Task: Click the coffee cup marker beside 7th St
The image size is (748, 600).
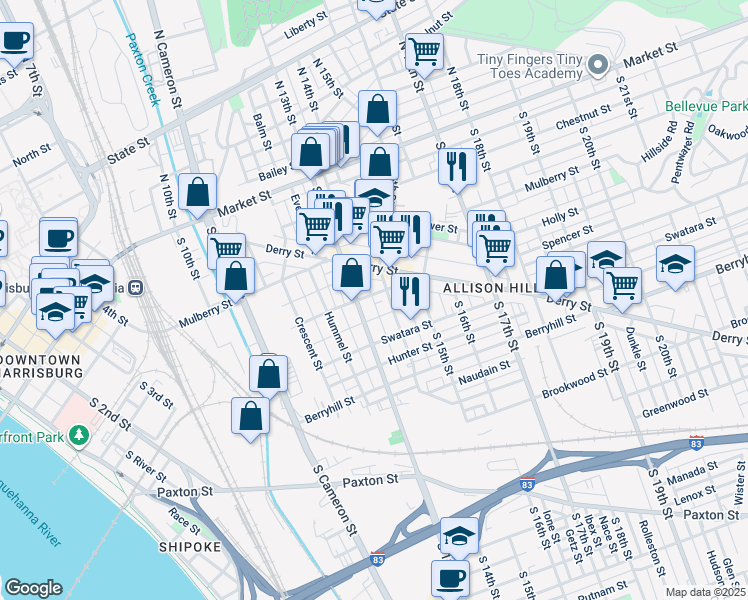Action: [16, 43]
